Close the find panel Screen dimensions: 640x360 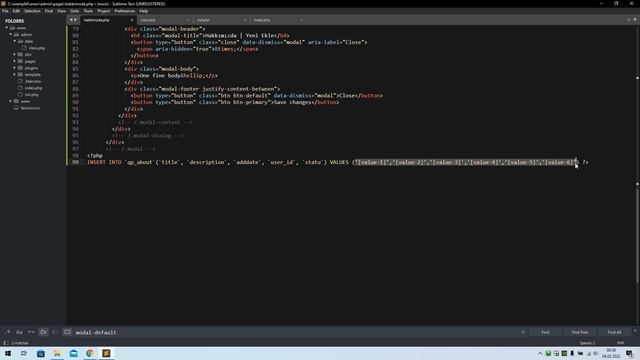(x=635, y=331)
